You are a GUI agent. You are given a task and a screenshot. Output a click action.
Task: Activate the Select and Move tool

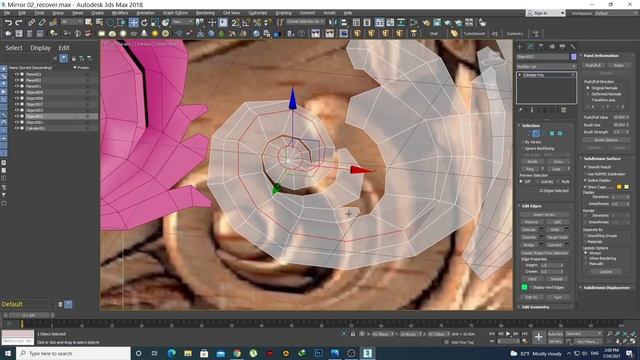click(133, 22)
